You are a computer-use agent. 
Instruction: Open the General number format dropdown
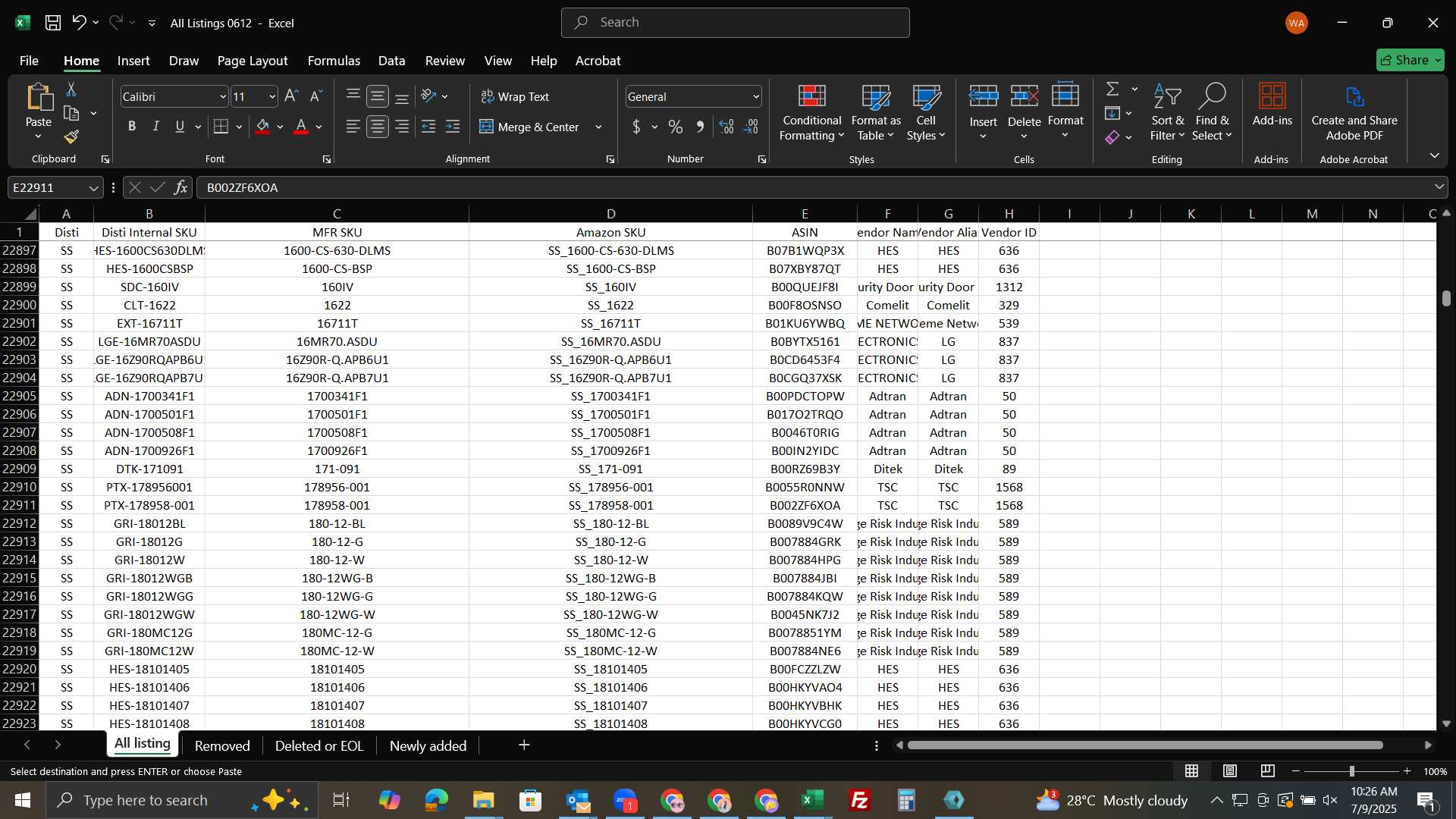pyautogui.click(x=756, y=97)
